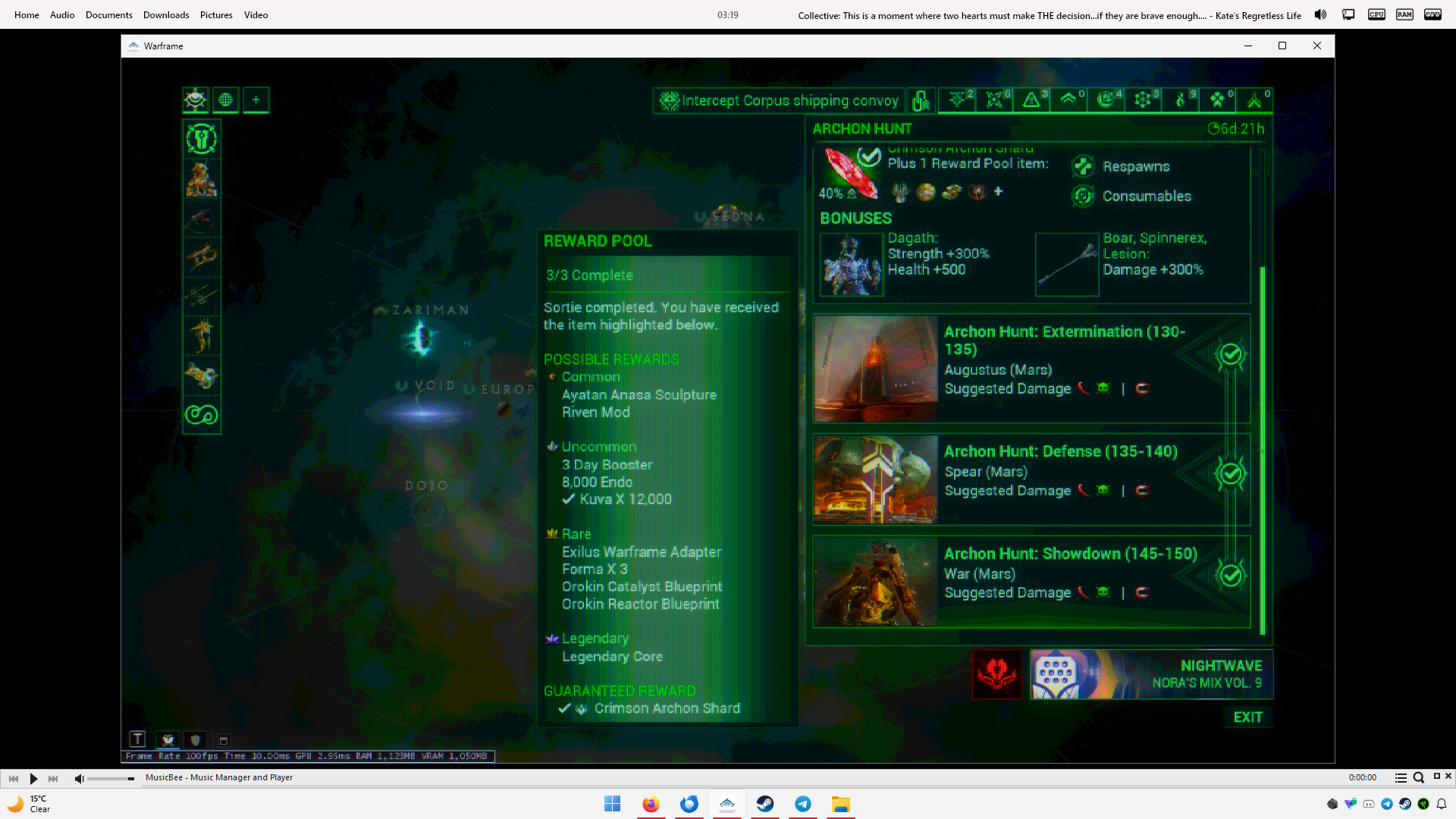The image size is (1456, 819).
Task: Open the Pictures menu in top bar
Action: 216,14
